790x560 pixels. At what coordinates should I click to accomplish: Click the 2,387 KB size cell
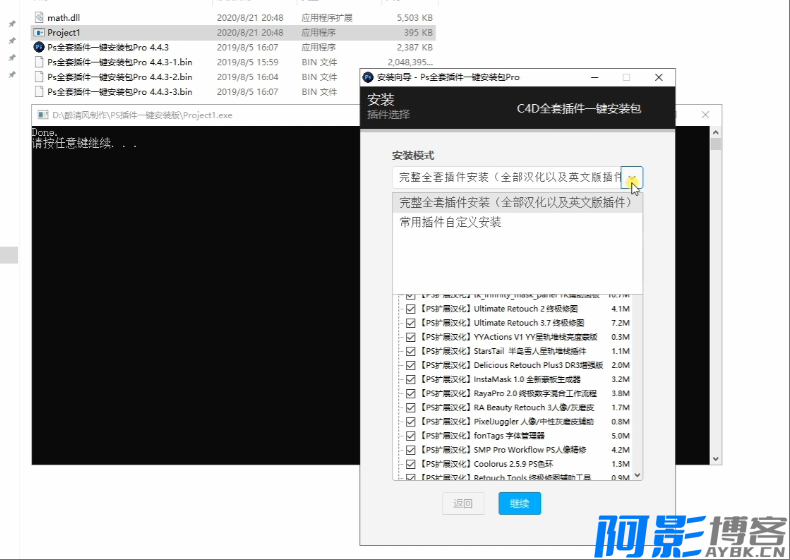[415, 47]
